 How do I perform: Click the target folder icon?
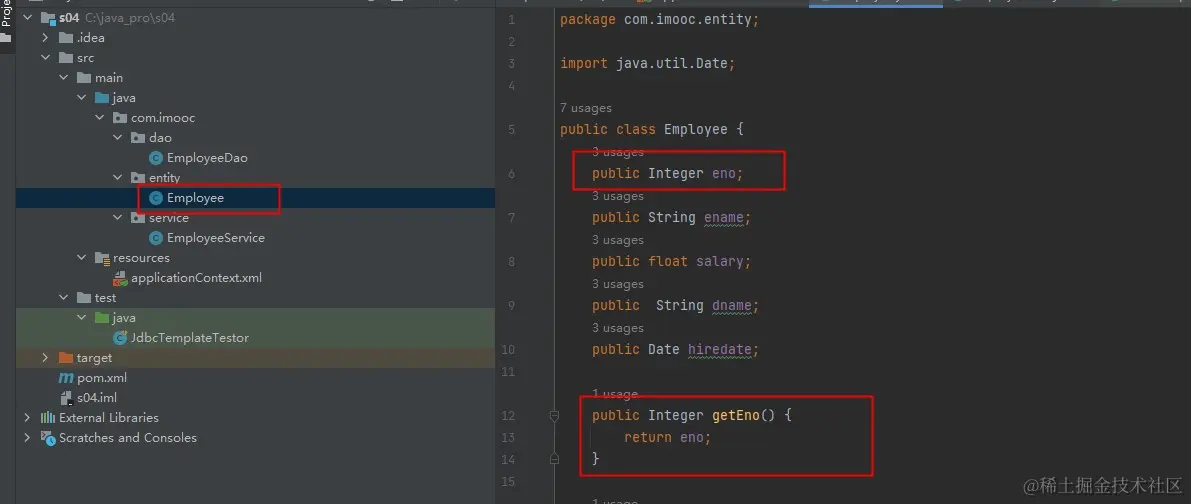[65, 358]
